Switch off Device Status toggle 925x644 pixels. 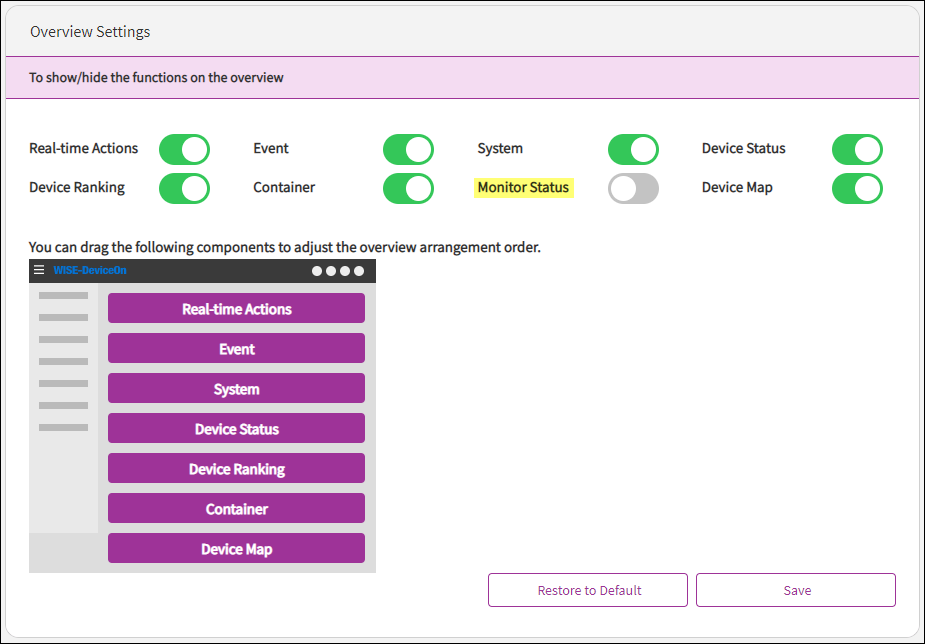coord(857,150)
